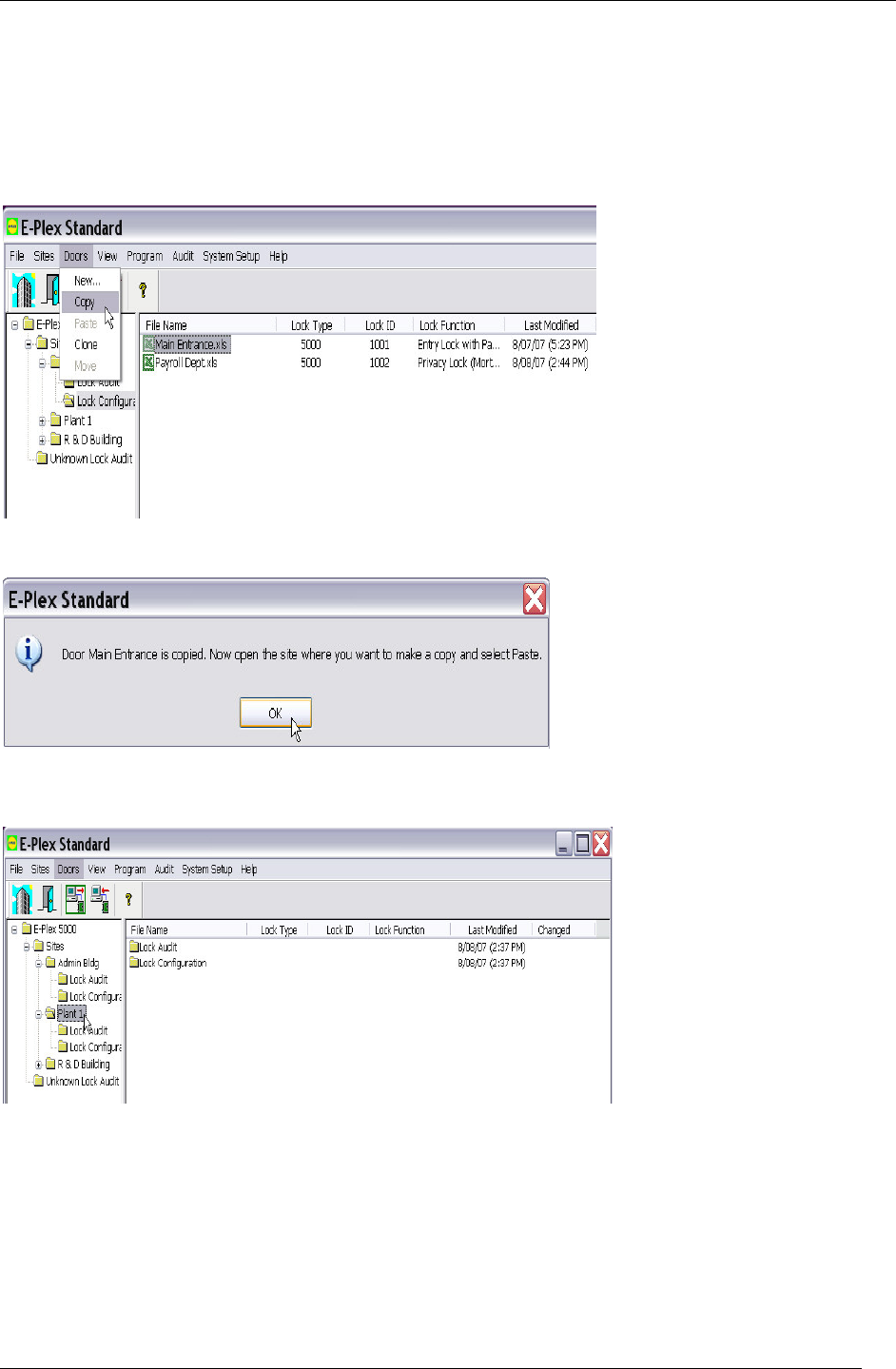Image resolution: width=896 pixels, height=1369 pixels.
Task: Select highlighted Lock Configura tree folder in Payroll Dept window
Action: click(99, 401)
